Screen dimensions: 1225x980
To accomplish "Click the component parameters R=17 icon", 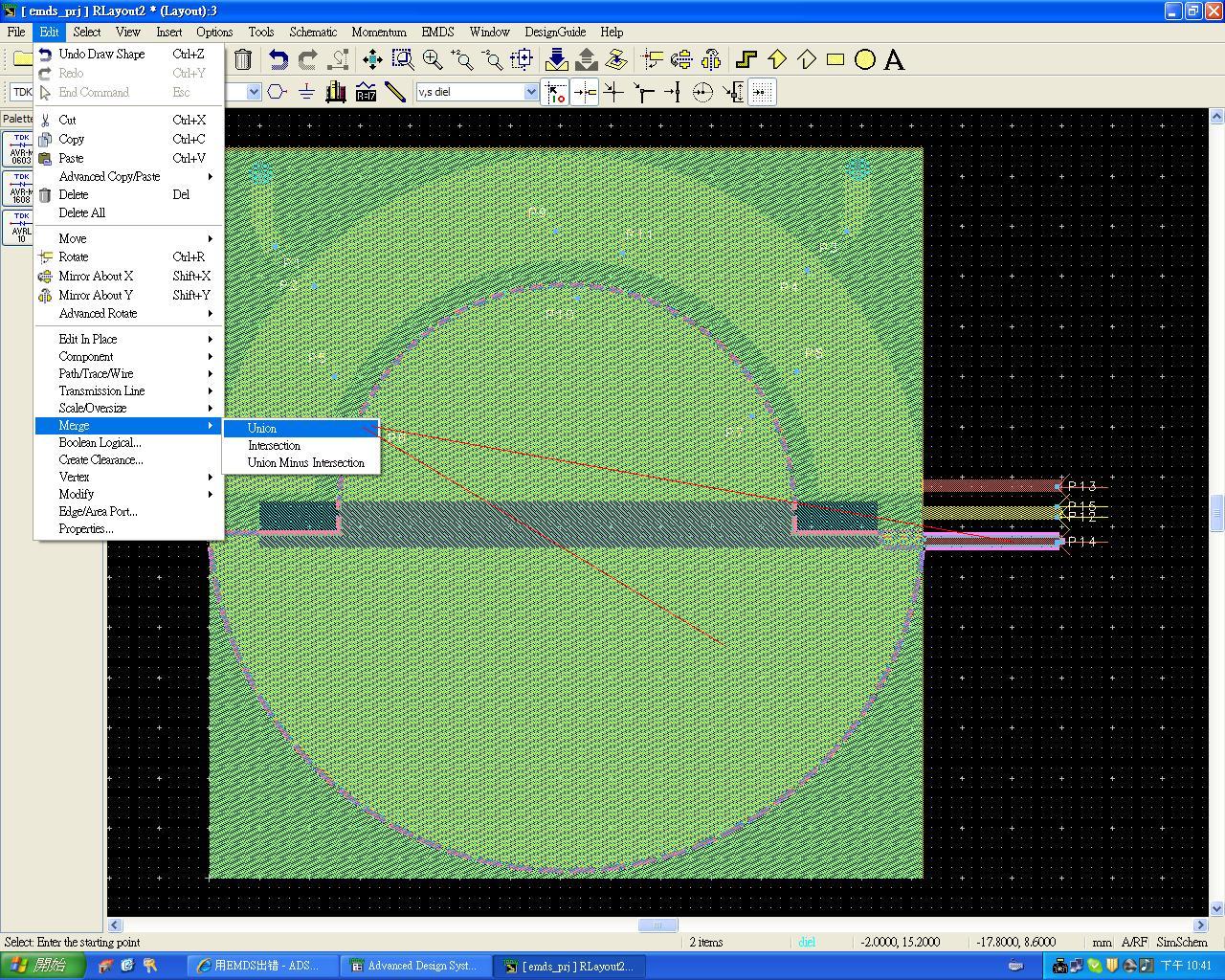I will tap(366, 92).
